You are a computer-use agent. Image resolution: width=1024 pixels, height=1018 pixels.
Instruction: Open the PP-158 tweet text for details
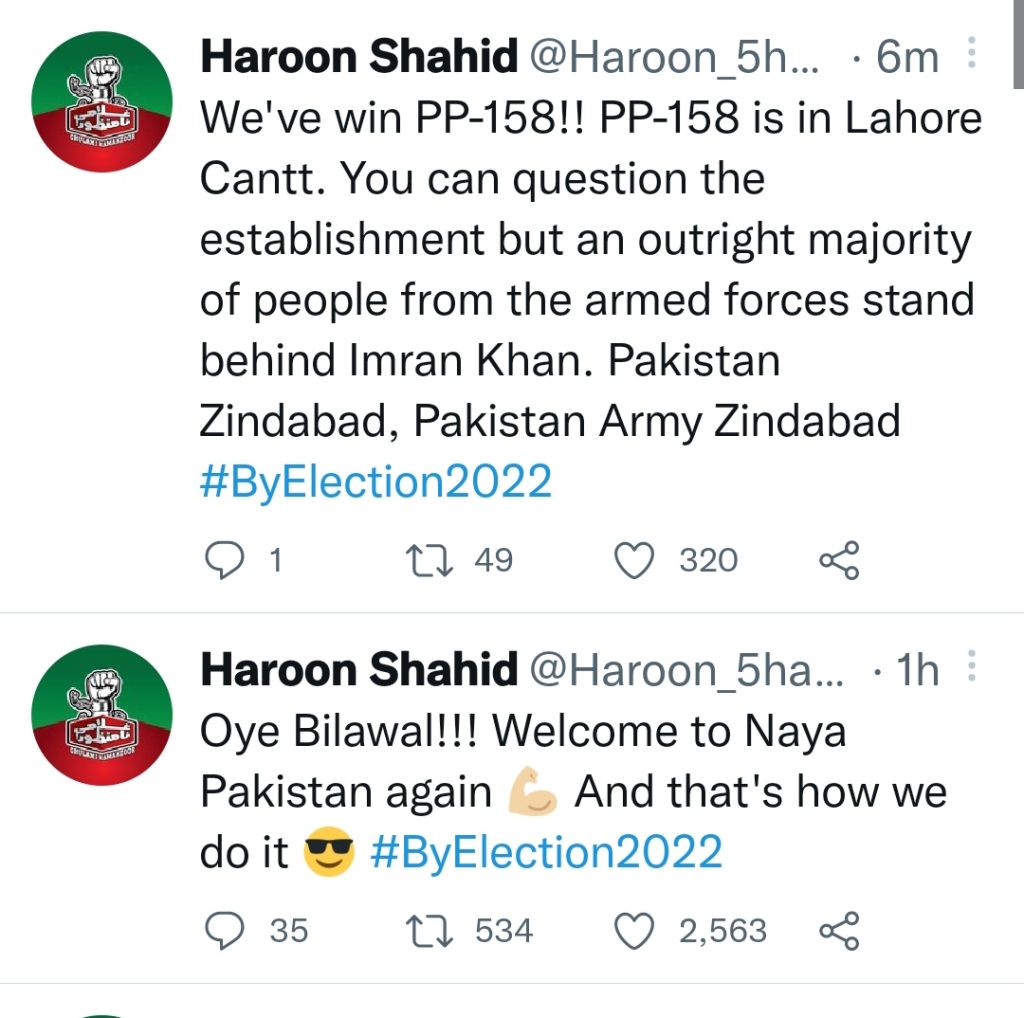tap(591, 270)
